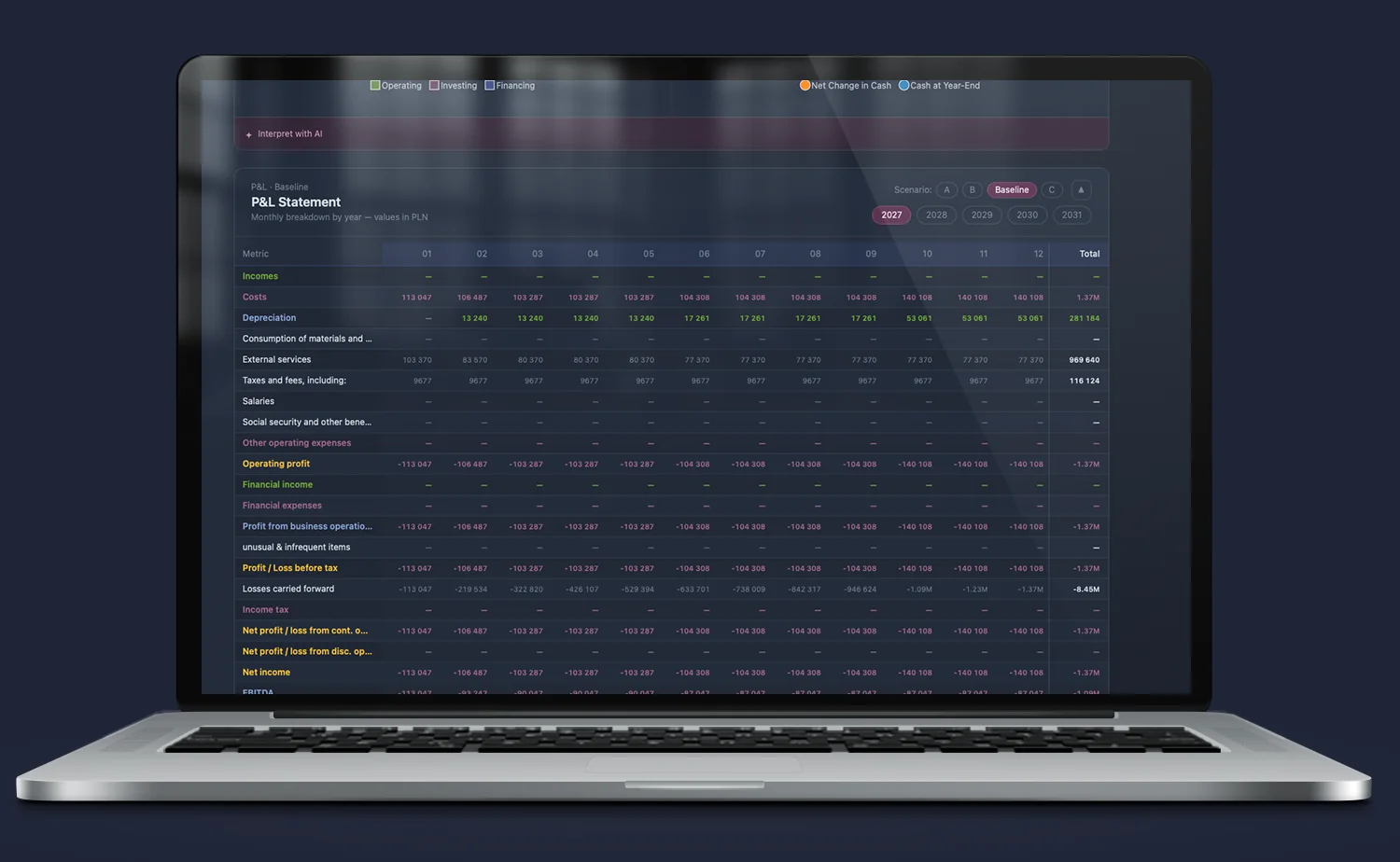Click Losses carried forward value -322 820
The width and height of the screenshot is (1400, 862).
[x=526, y=590]
